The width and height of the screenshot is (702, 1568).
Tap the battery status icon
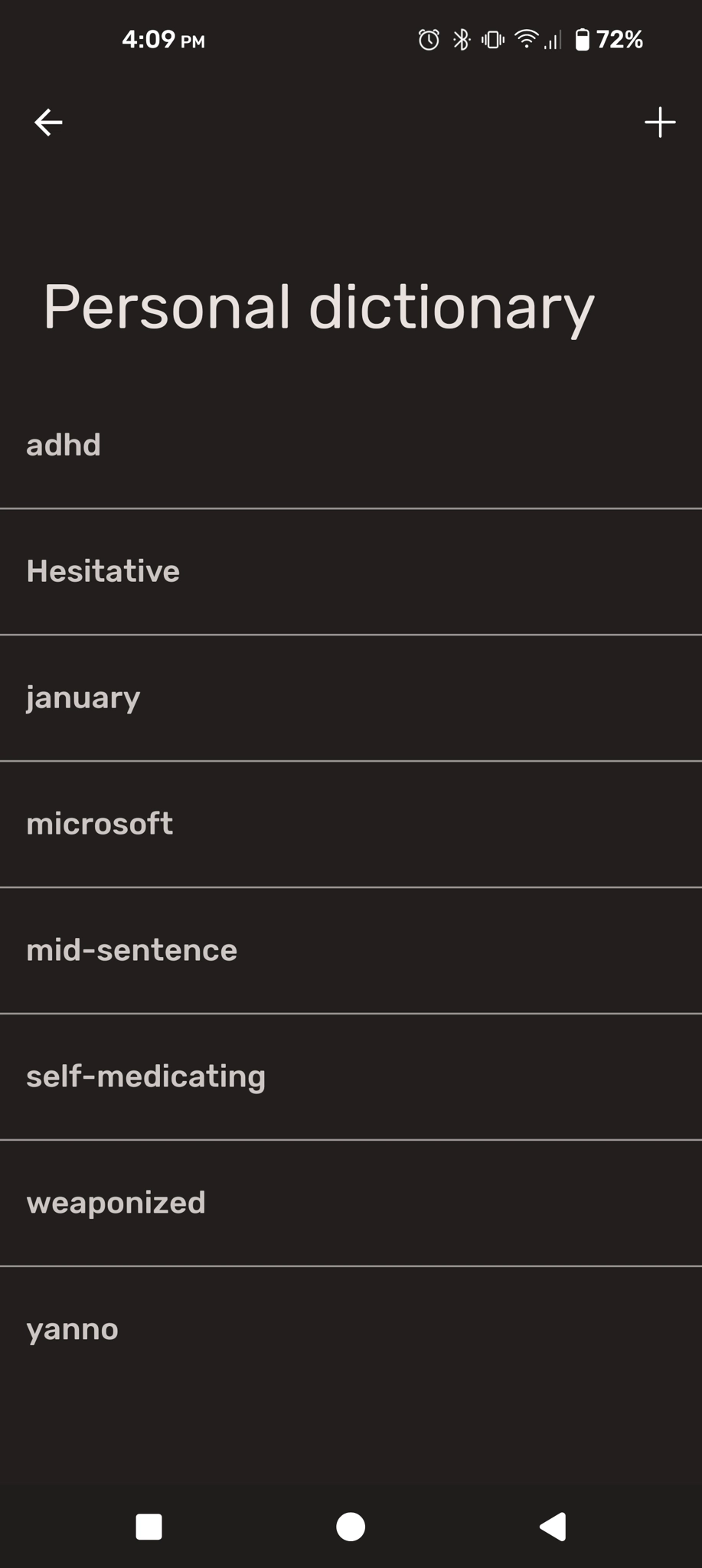(x=583, y=40)
